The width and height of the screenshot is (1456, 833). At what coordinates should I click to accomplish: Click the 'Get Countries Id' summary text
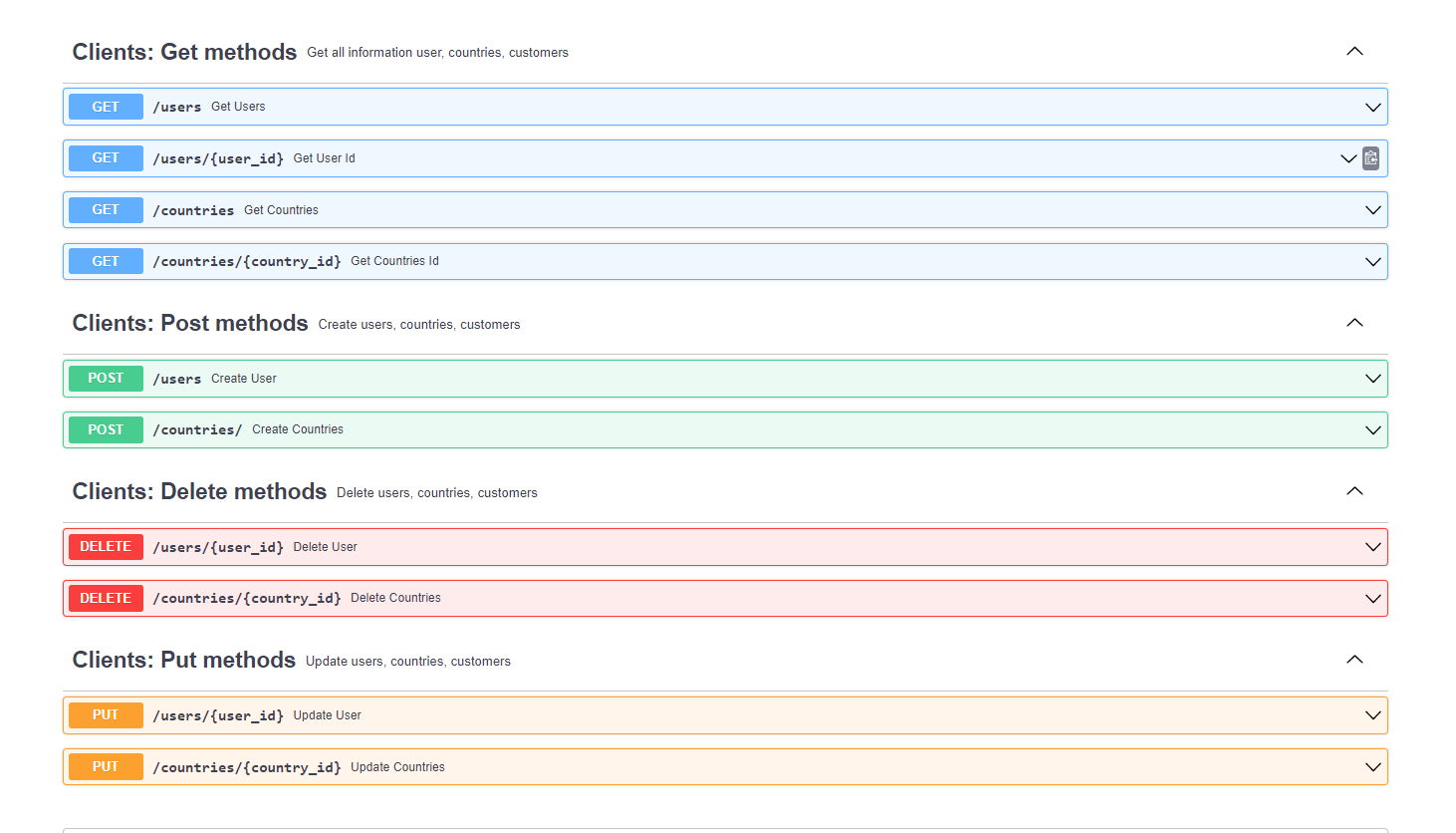click(394, 261)
